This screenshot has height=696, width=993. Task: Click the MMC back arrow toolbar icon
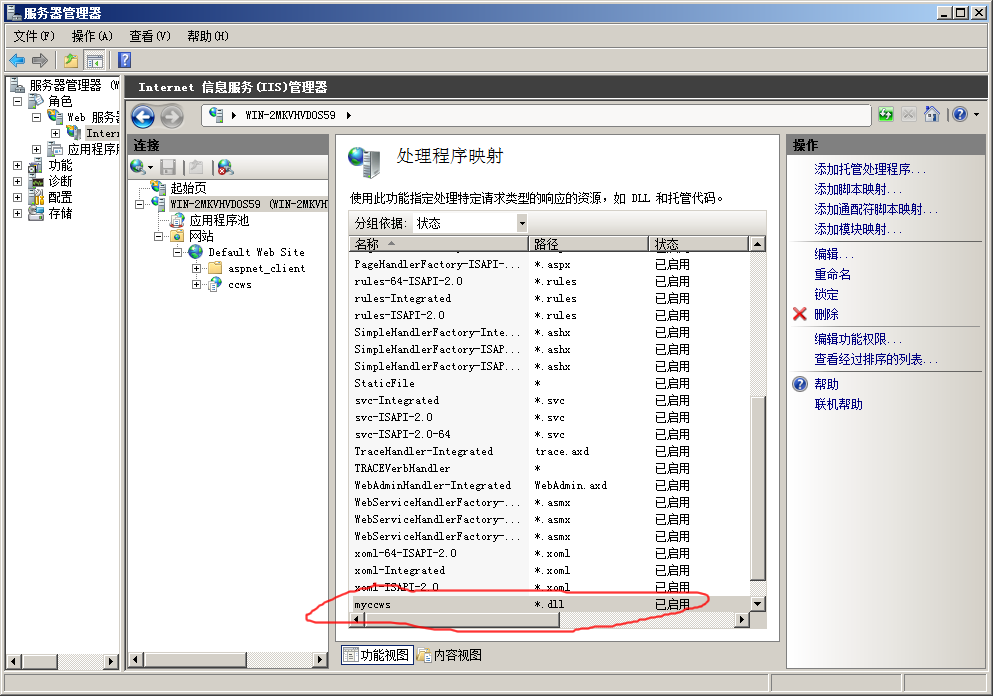(17, 61)
